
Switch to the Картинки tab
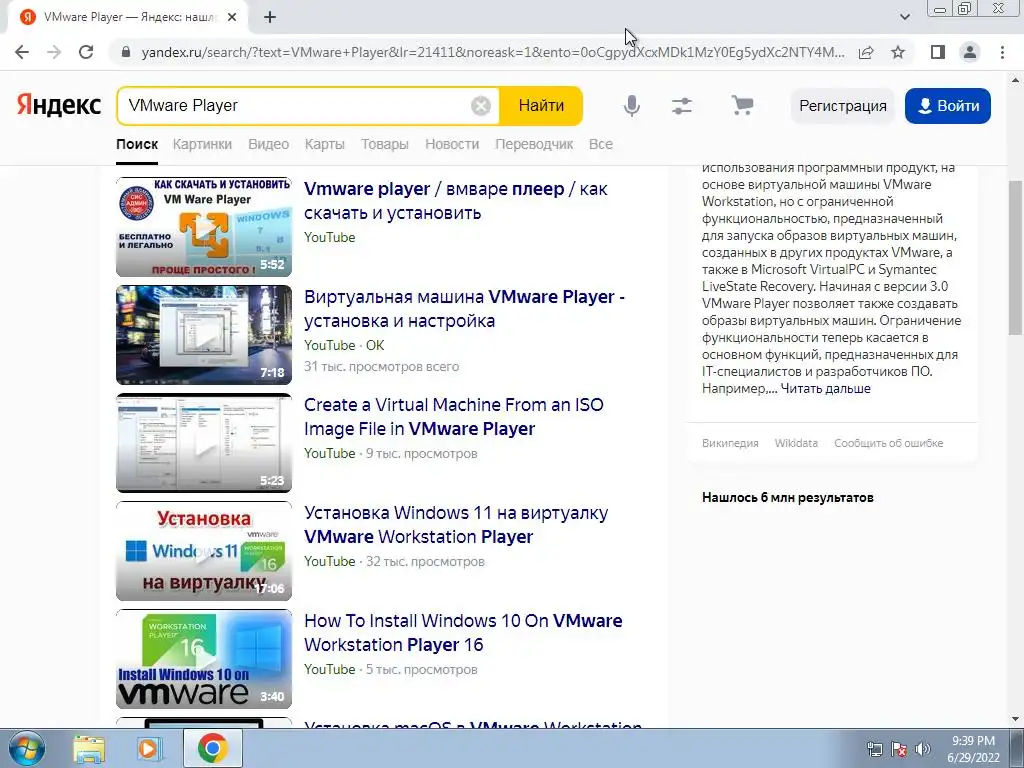pos(202,144)
